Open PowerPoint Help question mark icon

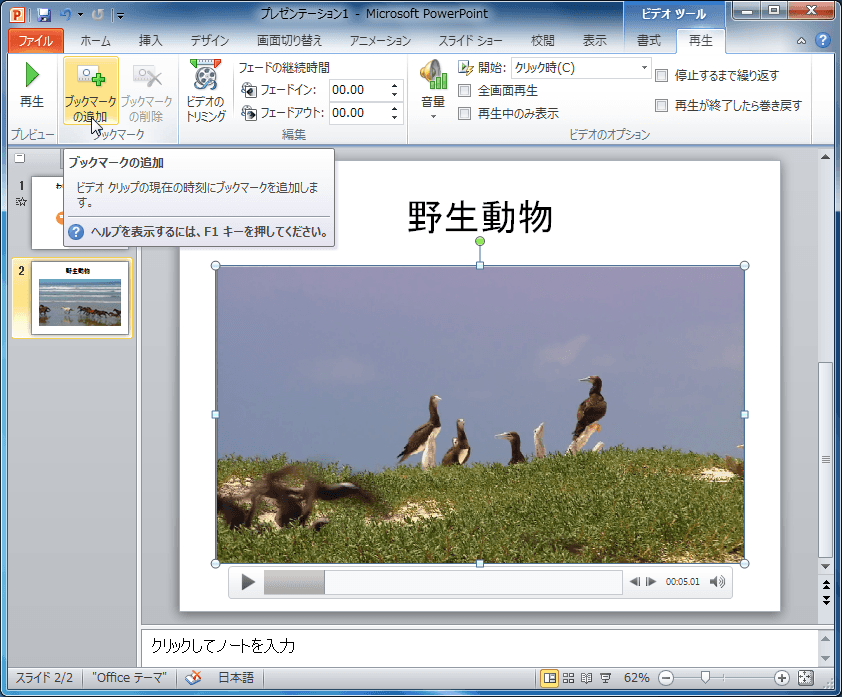point(822,40)
